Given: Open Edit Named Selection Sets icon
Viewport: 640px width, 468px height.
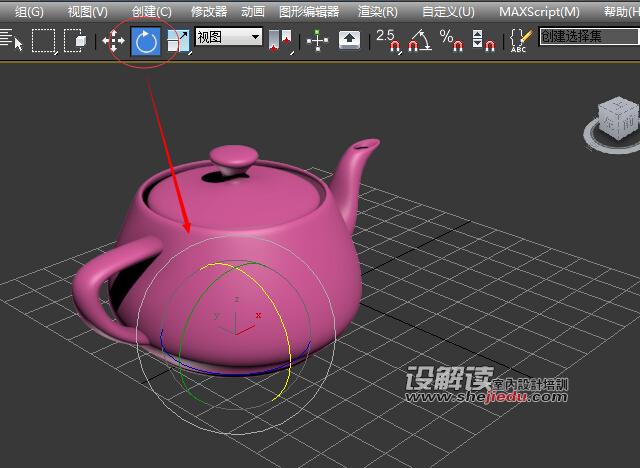Looking at the screenshot, I should [x=519, y=41].
